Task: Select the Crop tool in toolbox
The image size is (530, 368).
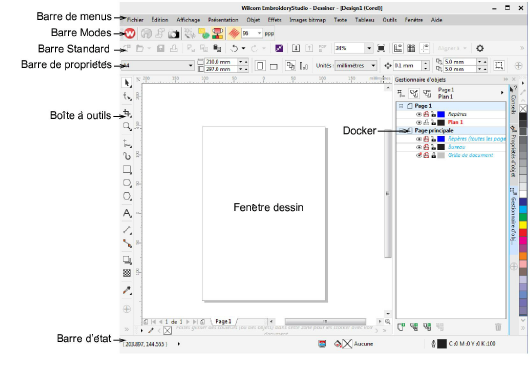Action: click(x=127, y=113)
